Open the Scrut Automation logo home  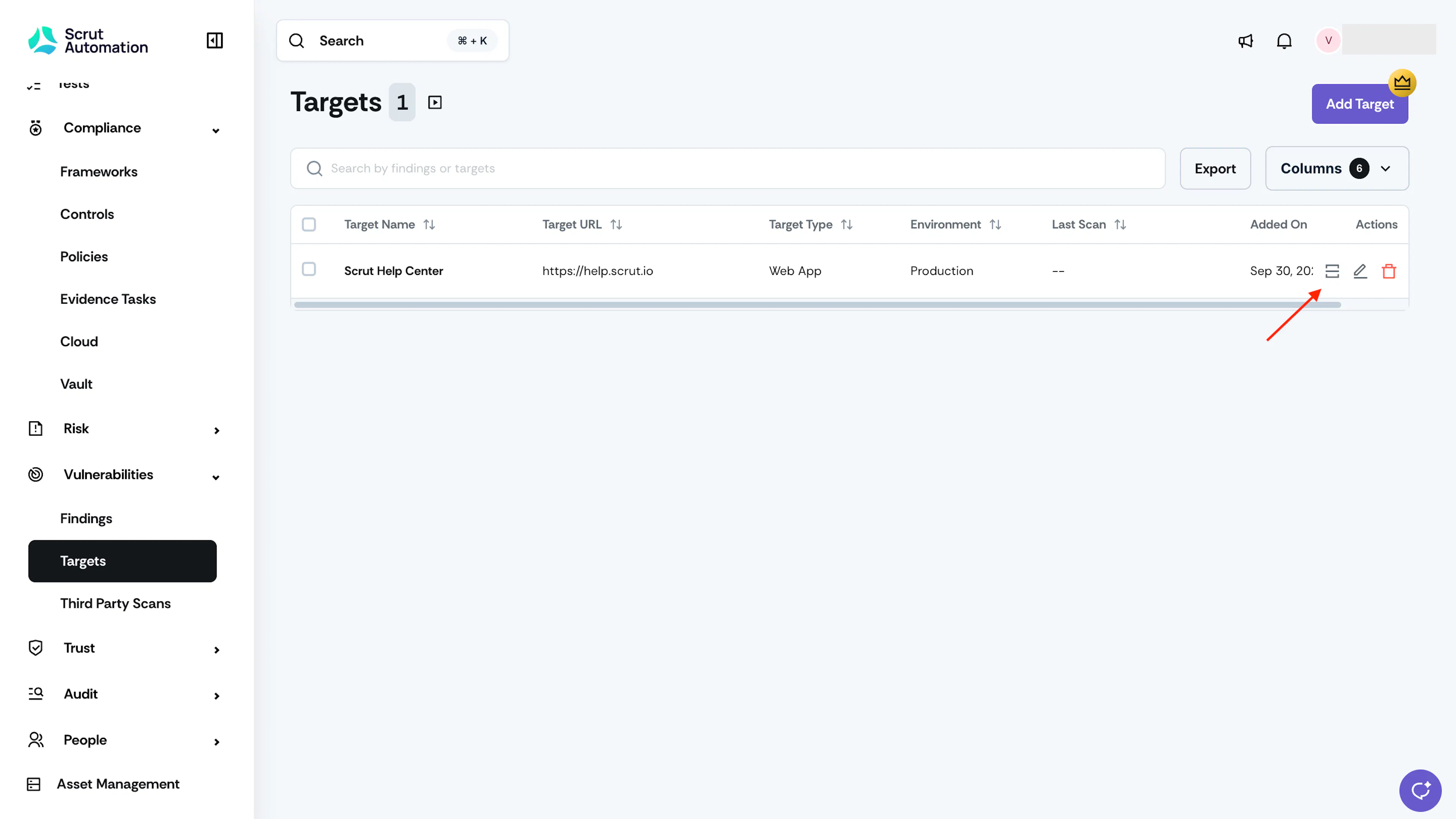pyautogui.click(x=88, y=41)
